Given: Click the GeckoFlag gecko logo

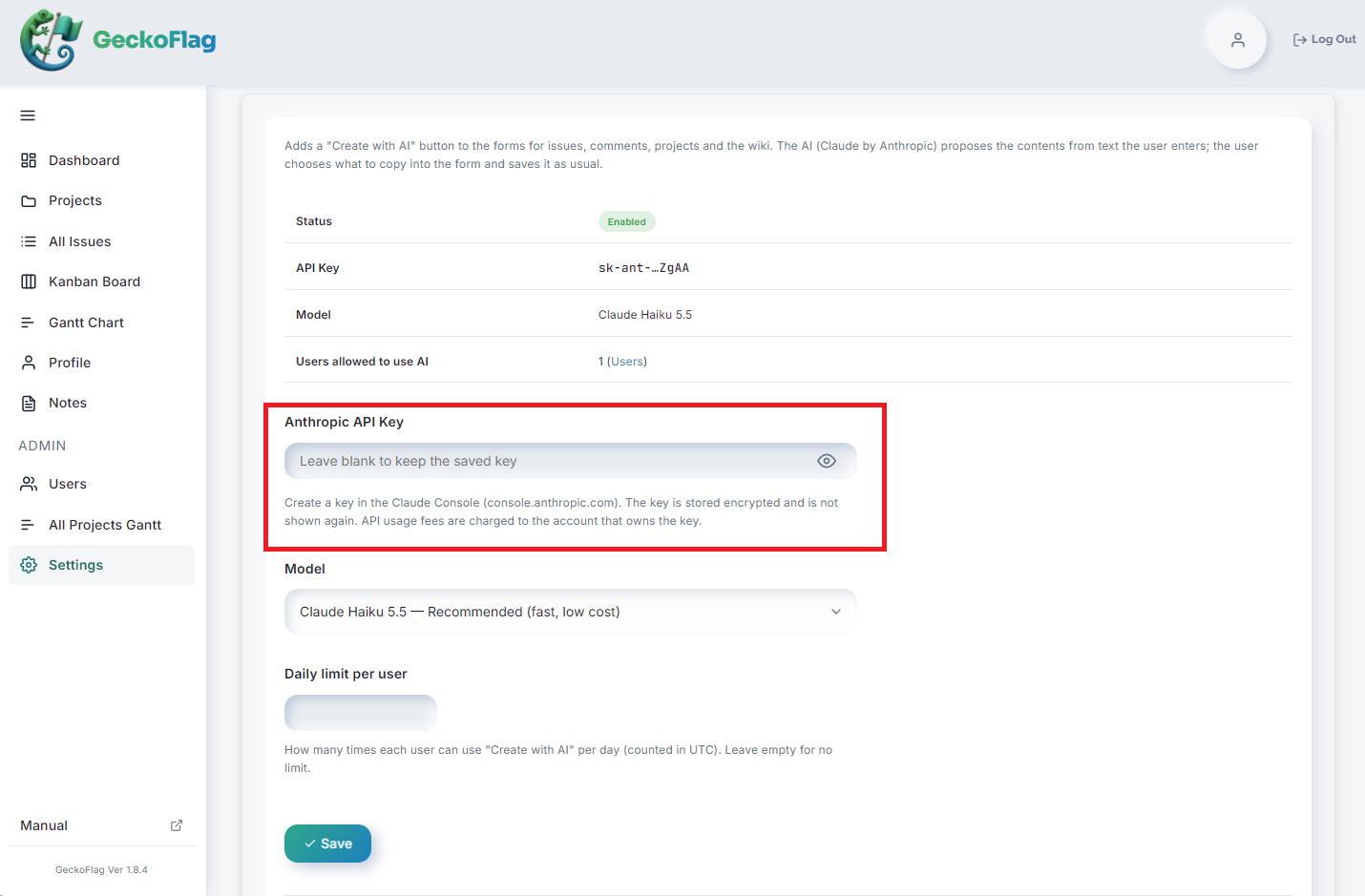Looking at the screenshot, I should (x=51, y=40).
